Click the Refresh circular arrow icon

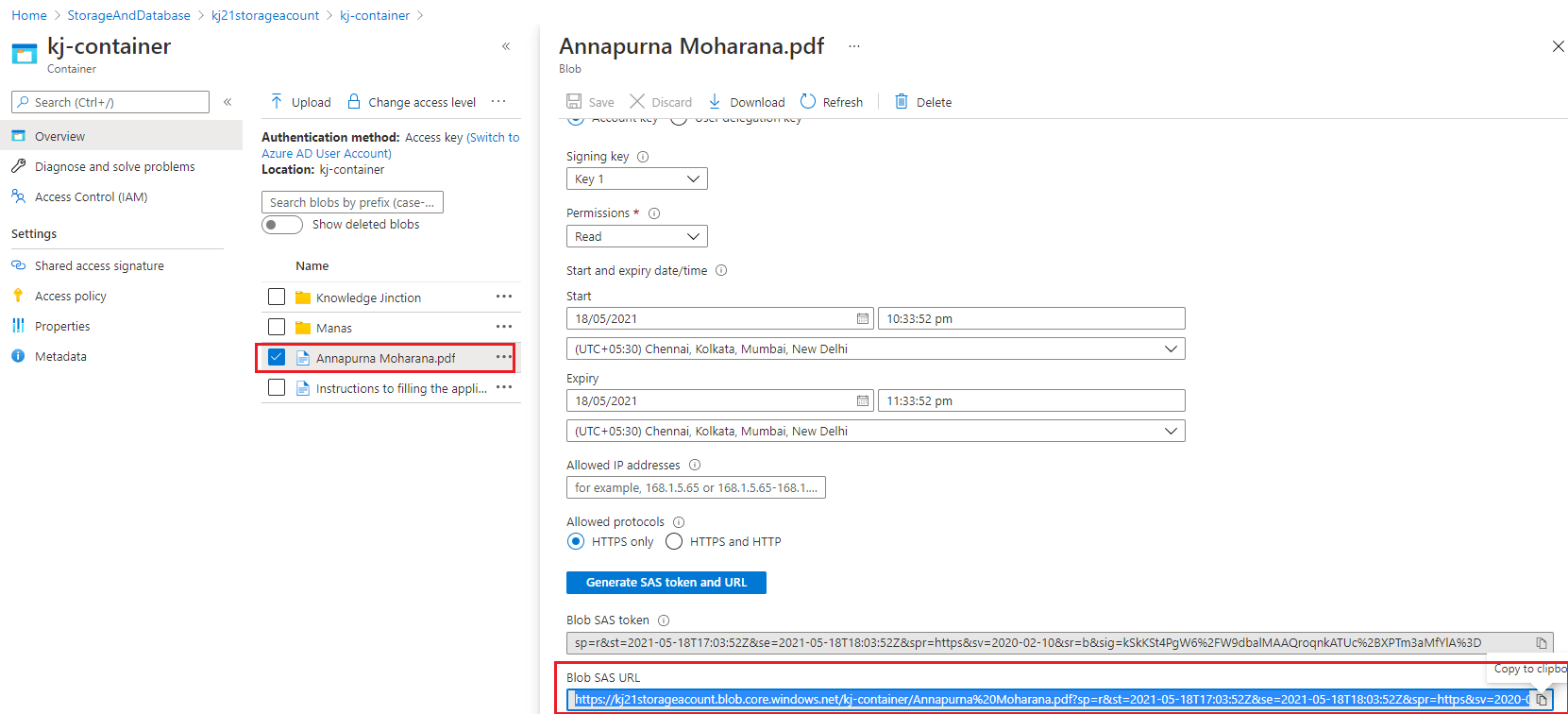tap(808, 101)
